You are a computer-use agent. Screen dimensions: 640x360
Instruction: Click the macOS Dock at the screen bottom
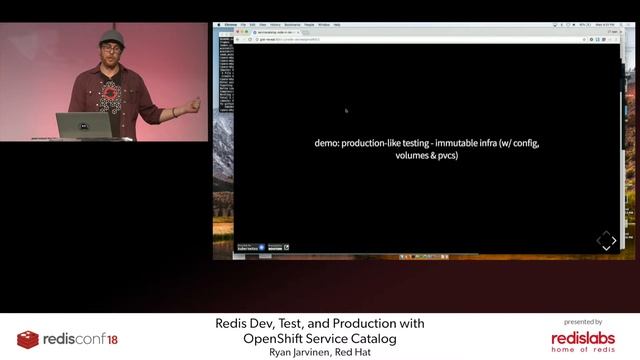(x=424, y=257)
